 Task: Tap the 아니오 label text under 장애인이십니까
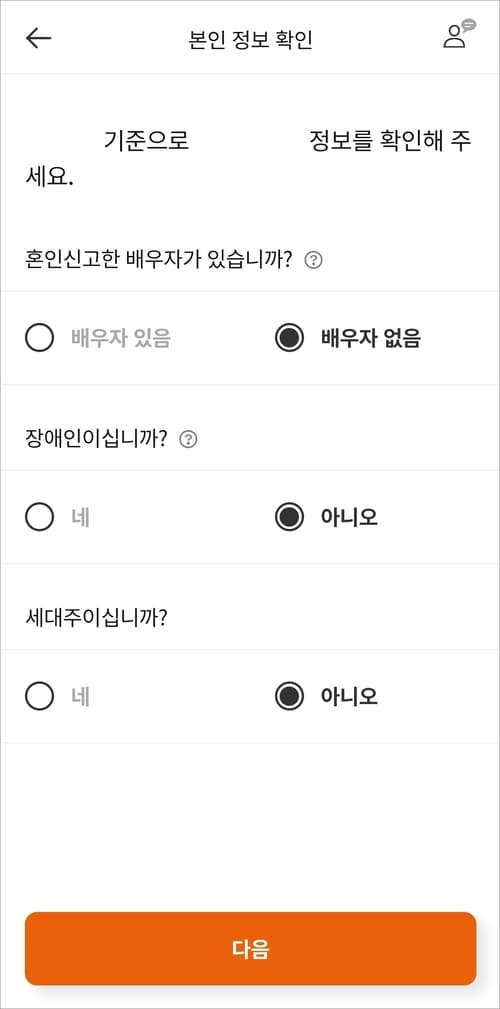pyautogui.click(x=349, y=517)
